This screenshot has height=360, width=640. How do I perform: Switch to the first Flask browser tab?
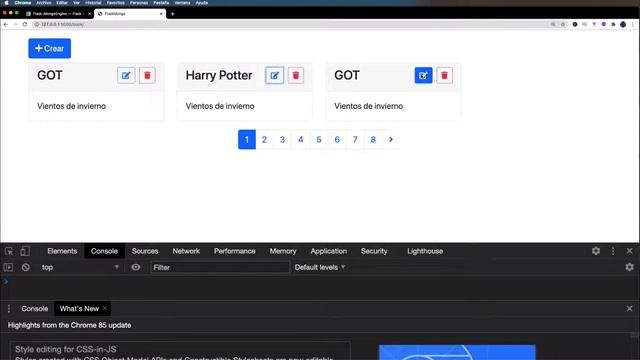(x=58, y=14)
